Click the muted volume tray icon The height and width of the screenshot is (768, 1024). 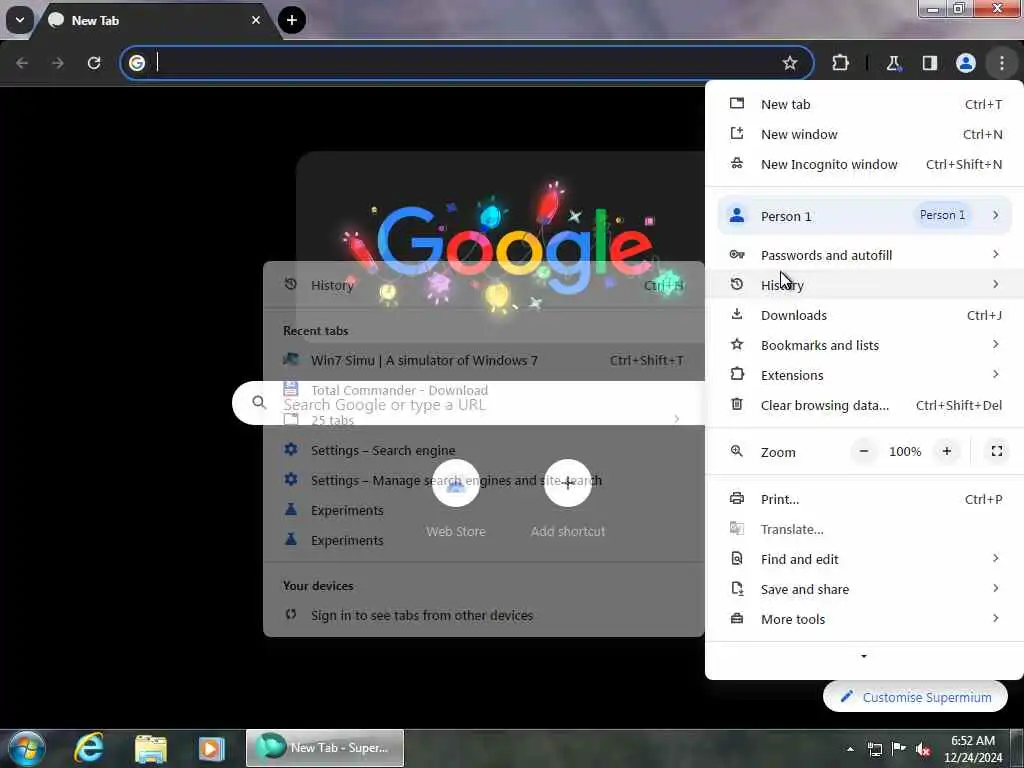(x=923, y=749)
